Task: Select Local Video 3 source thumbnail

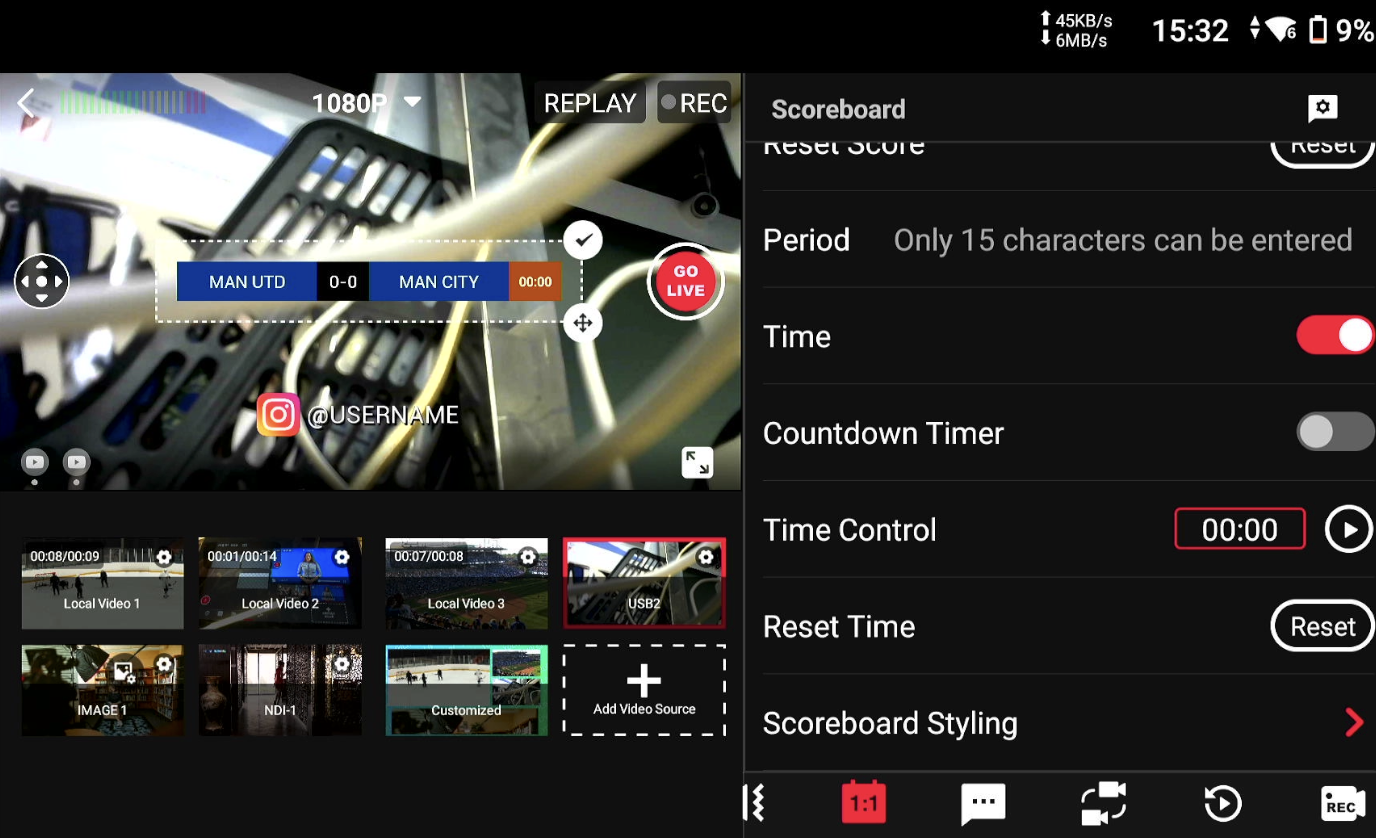Action: (467, 583)
